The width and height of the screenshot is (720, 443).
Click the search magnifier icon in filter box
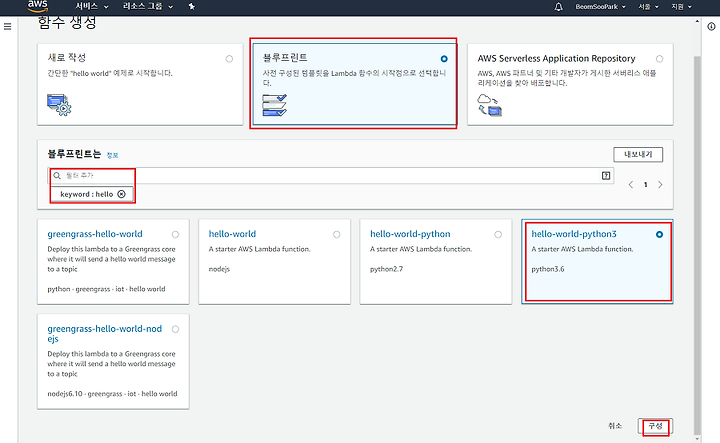pos(57,175)
